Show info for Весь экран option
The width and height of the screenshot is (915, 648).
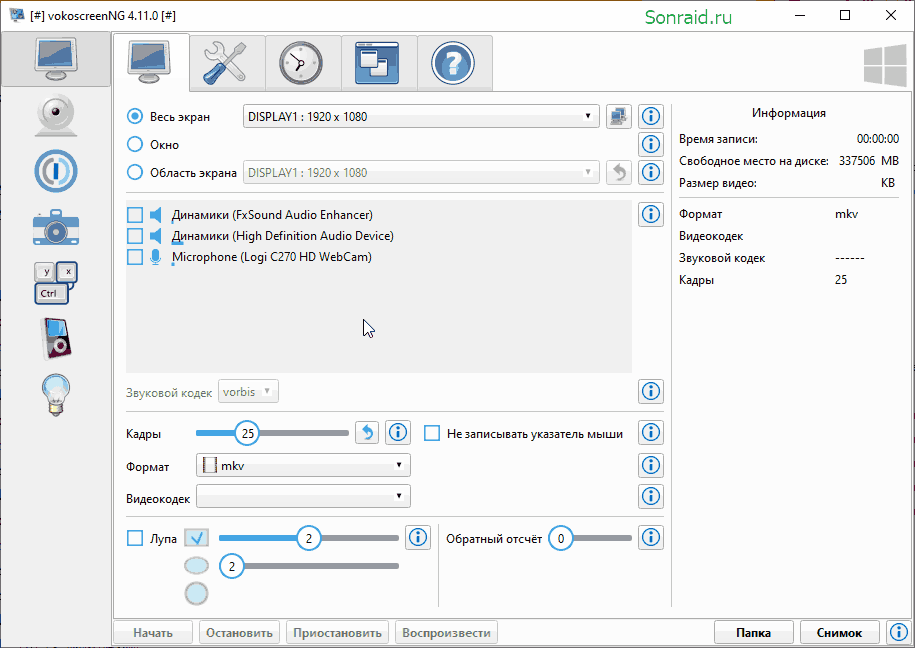tap(651, 116)
